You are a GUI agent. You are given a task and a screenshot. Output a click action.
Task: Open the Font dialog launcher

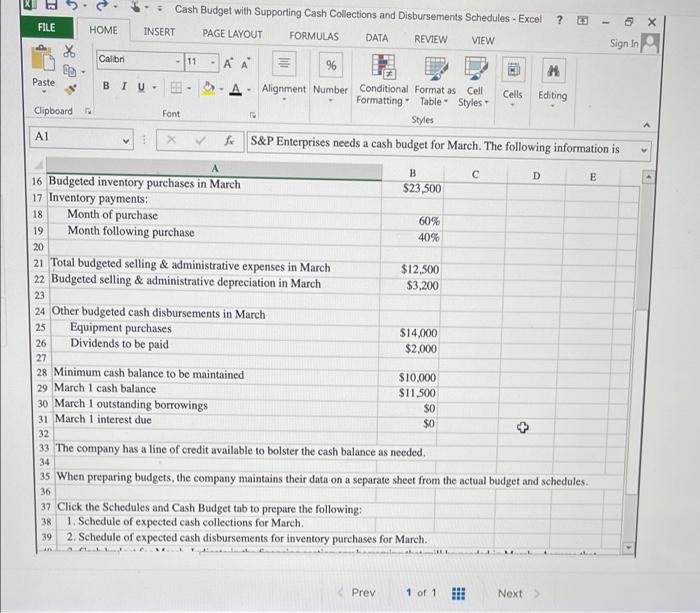coord(253,115)
